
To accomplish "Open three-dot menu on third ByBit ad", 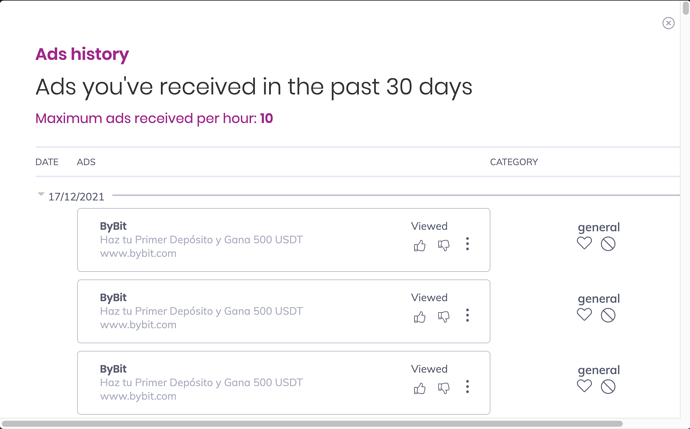I will (467, 387).
